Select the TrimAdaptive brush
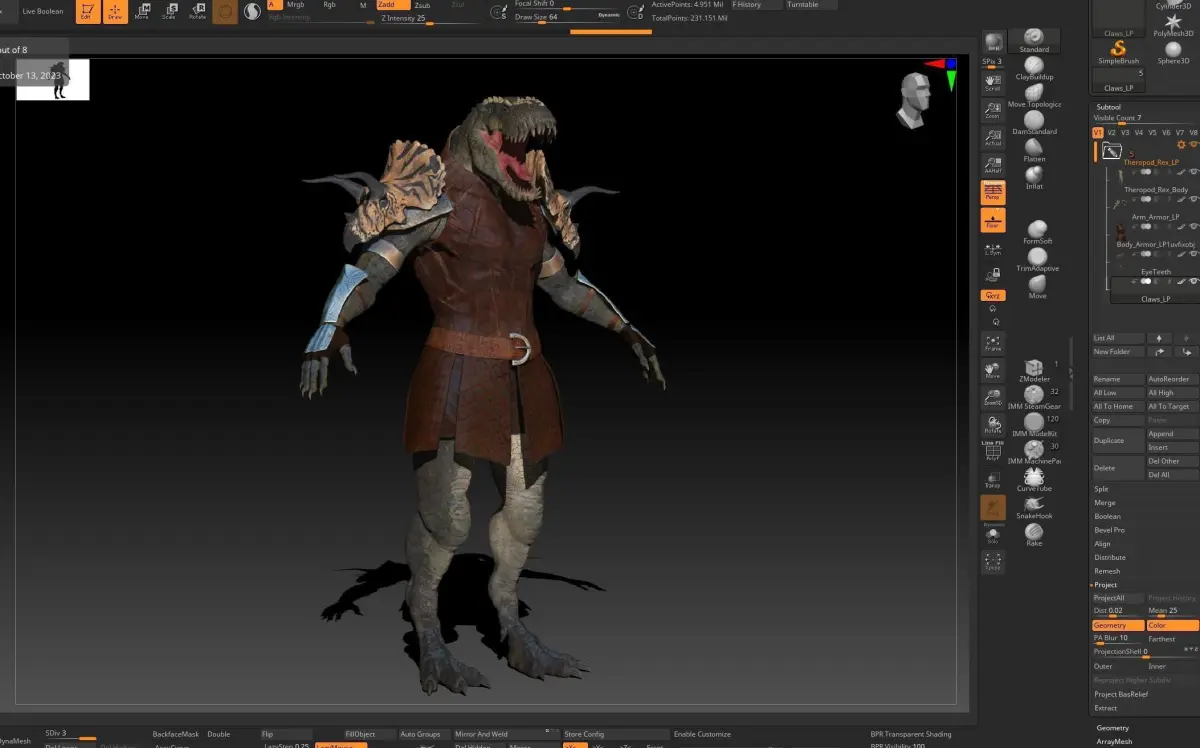The height and width of the screenshot is (748, 1200). click(x=1037, y=260)
